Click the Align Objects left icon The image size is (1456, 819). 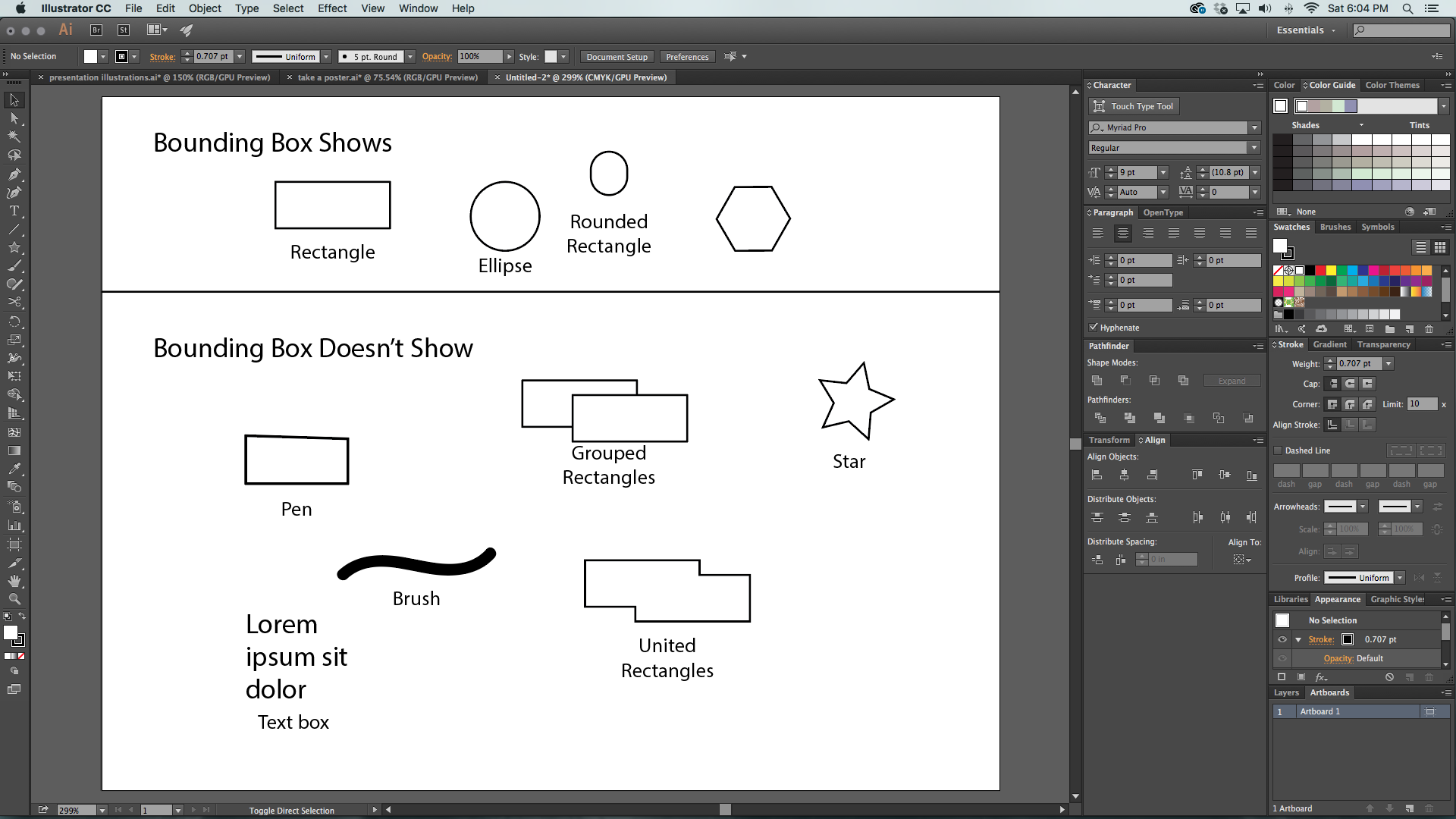[x=1097, y=475]
